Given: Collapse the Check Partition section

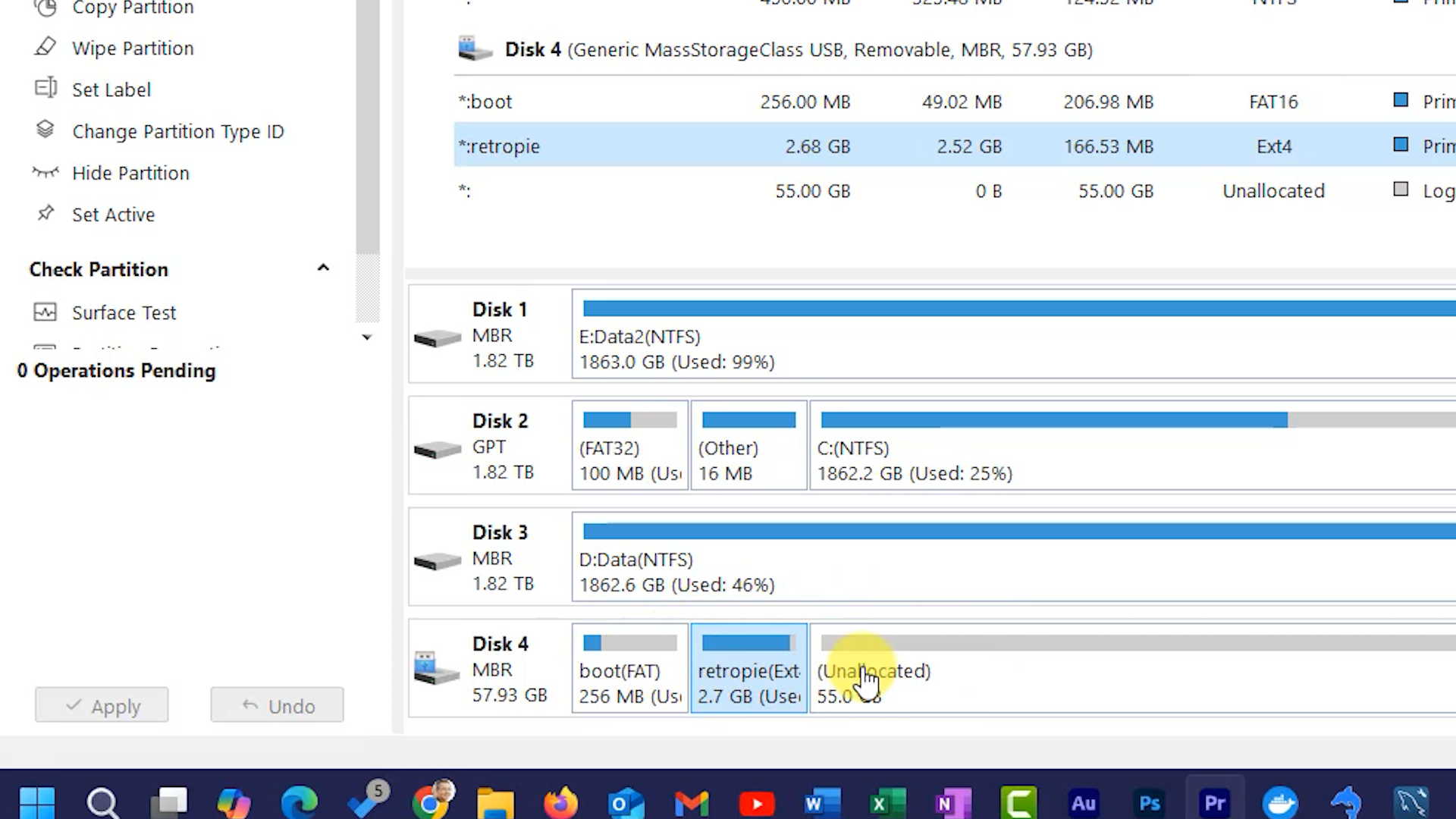Looking at the screenshot, I should pyautogui.click(x=323, y=268).
